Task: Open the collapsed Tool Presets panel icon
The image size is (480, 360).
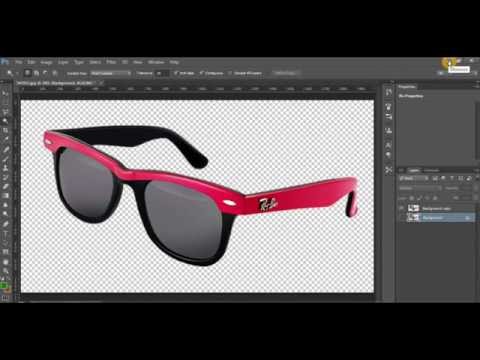Action: (x=389, y=170)
